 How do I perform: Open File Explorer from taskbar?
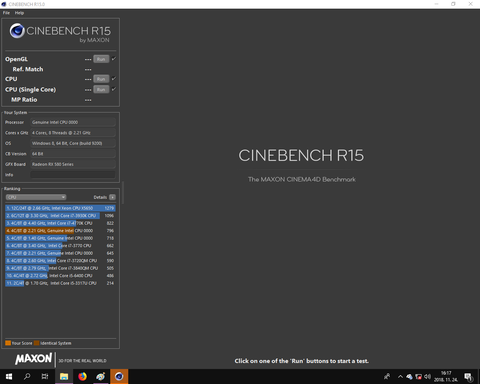[x=64, y=376]
